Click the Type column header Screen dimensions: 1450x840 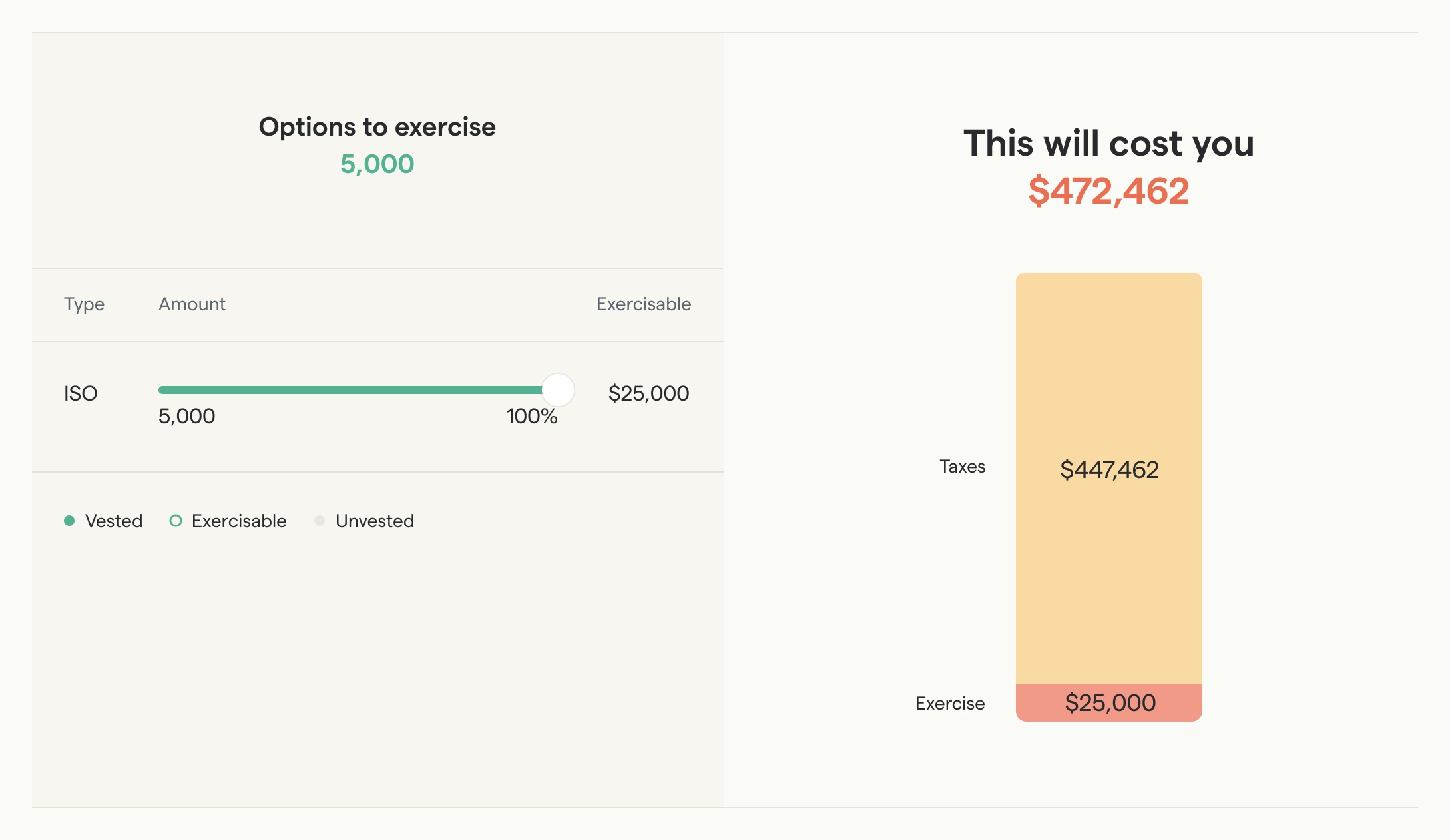[85, 304]
